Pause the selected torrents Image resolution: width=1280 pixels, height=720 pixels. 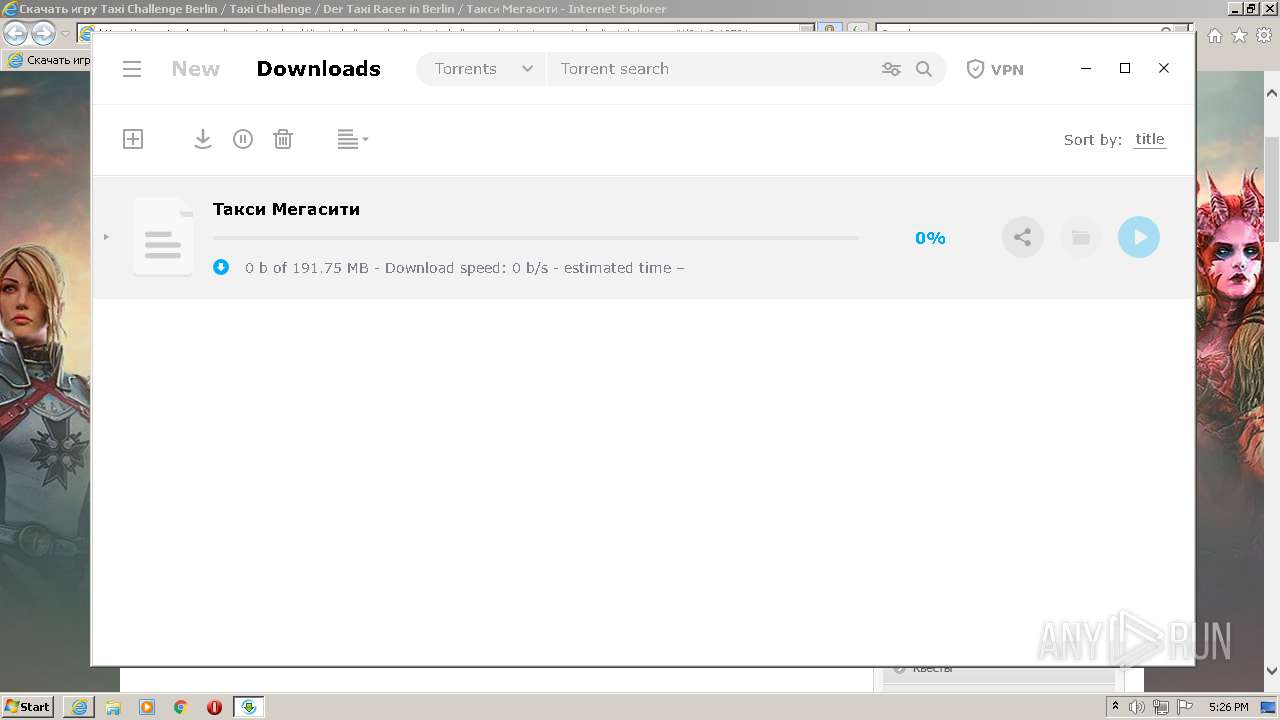tap(243, 139)
